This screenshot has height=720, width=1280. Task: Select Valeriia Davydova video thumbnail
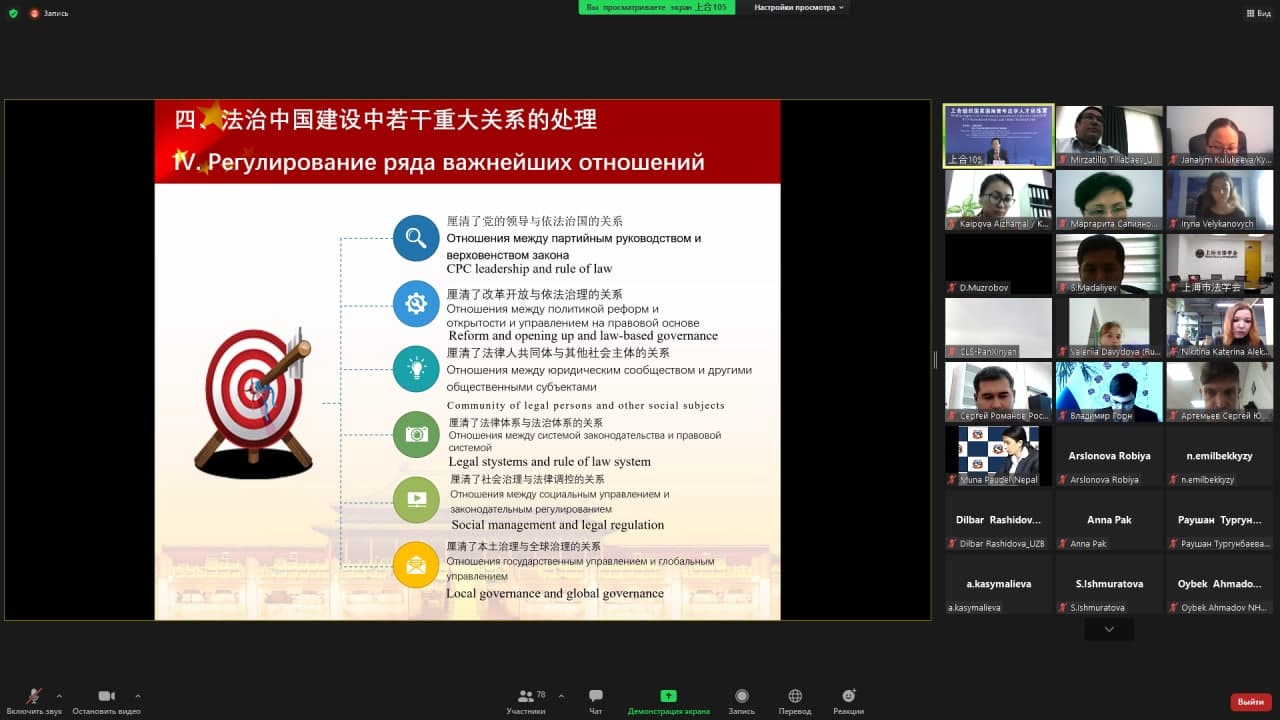1109,327
